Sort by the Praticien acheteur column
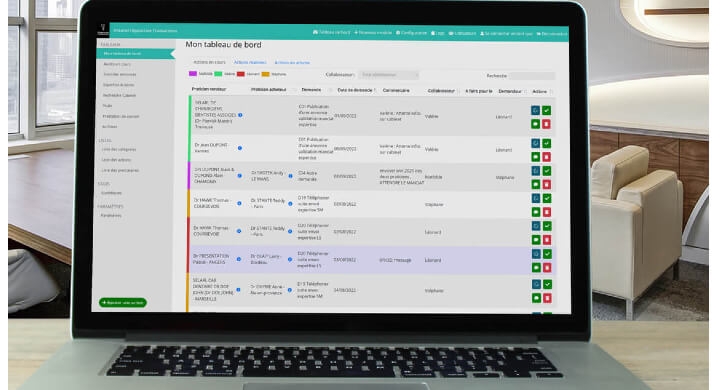 (x=269, y=90)
